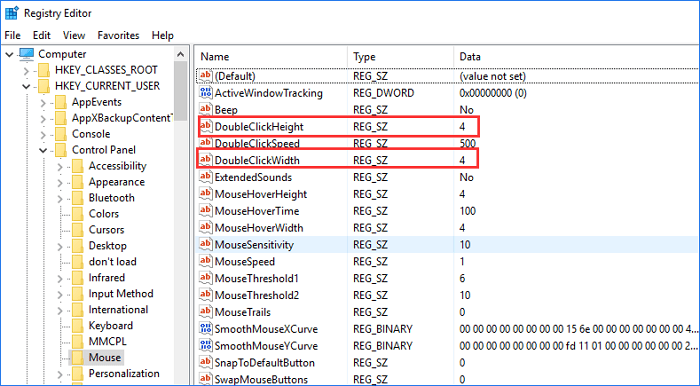This screenshot has height=386, width=700.
Task: Expand the Console key
Action: click(43, 134)
